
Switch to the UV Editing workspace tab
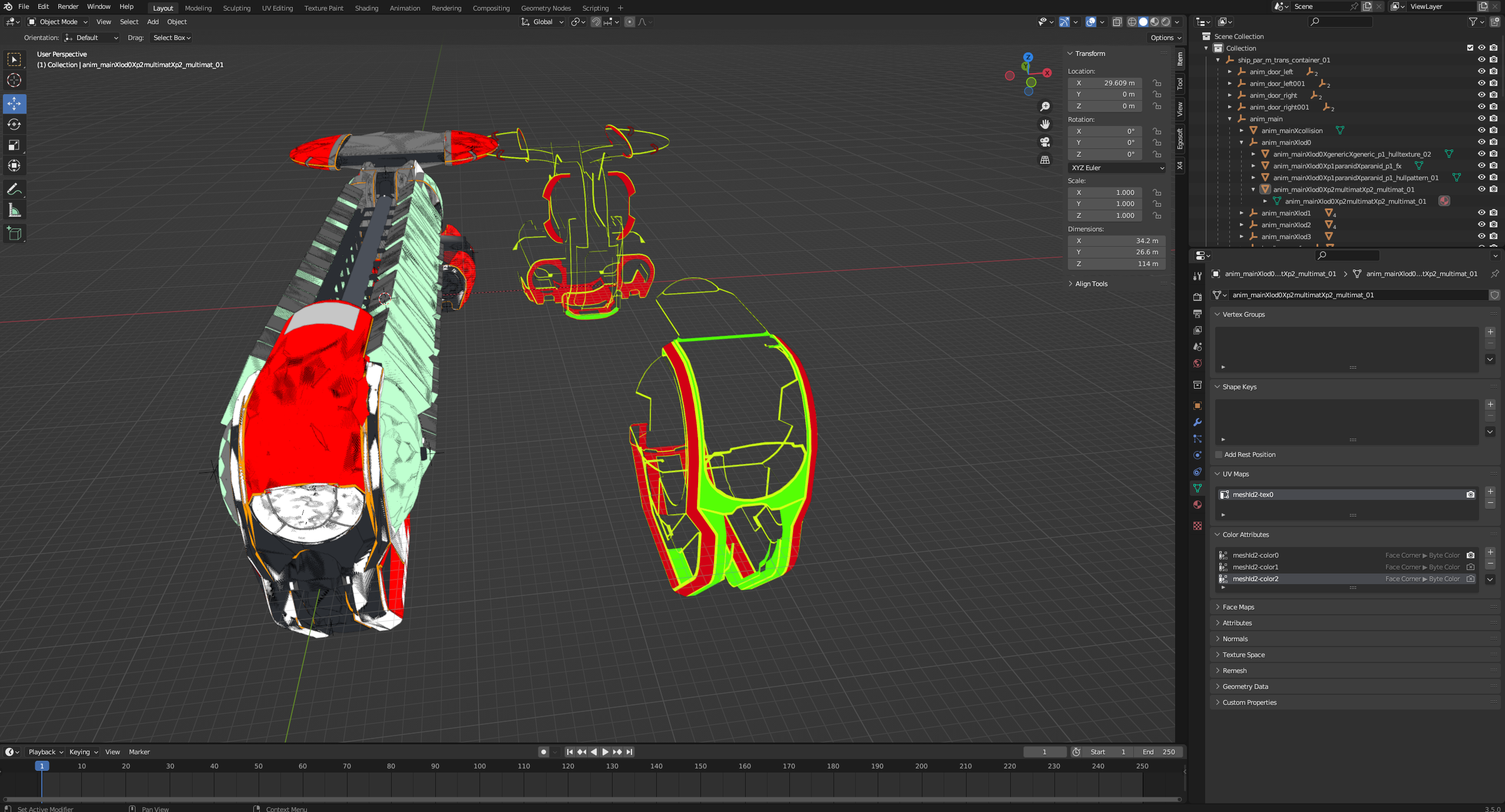coord(277,8)
